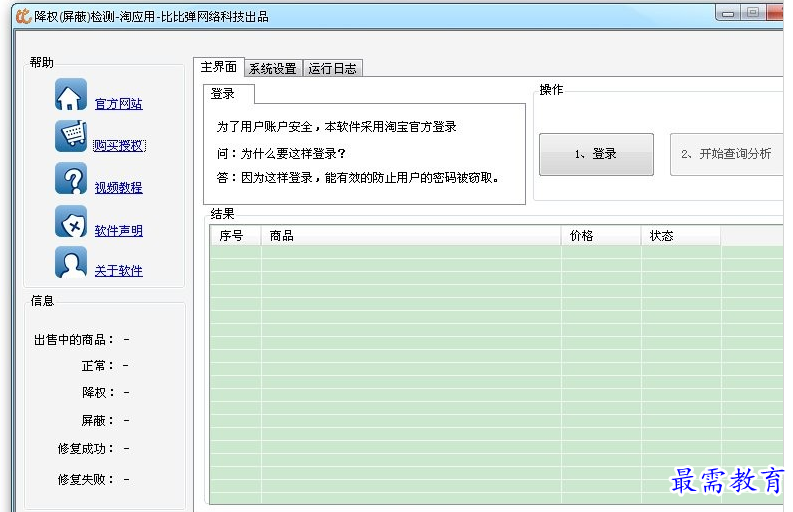The width and height of the screenshot is (793, 512).
Task: Switch to the 运行日志 tab
Action: click(332, 68)
